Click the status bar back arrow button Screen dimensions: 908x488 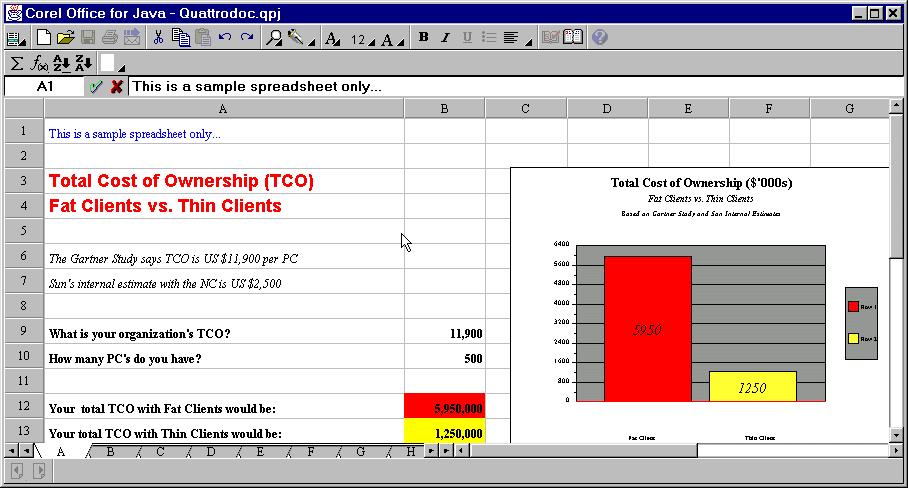point(17,471)
